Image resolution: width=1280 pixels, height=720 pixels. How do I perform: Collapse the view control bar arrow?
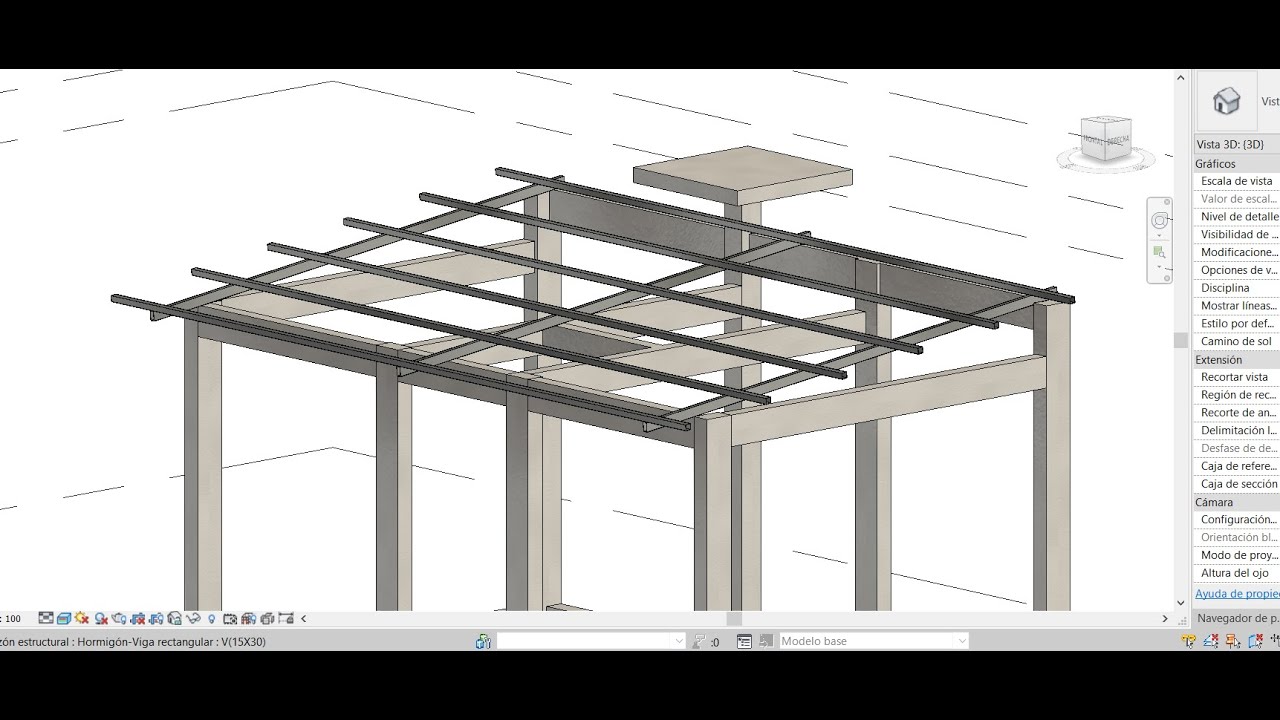click(304, 619)
